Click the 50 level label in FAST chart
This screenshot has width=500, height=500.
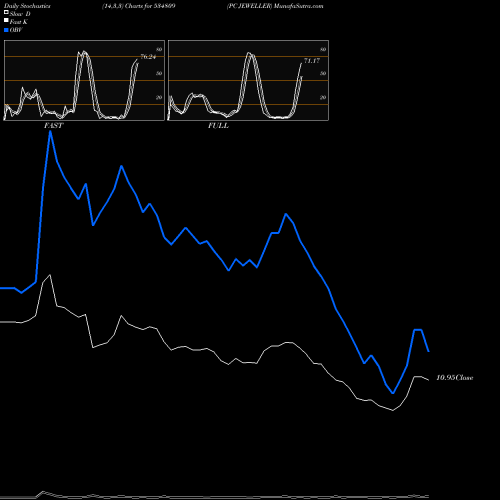159,73
